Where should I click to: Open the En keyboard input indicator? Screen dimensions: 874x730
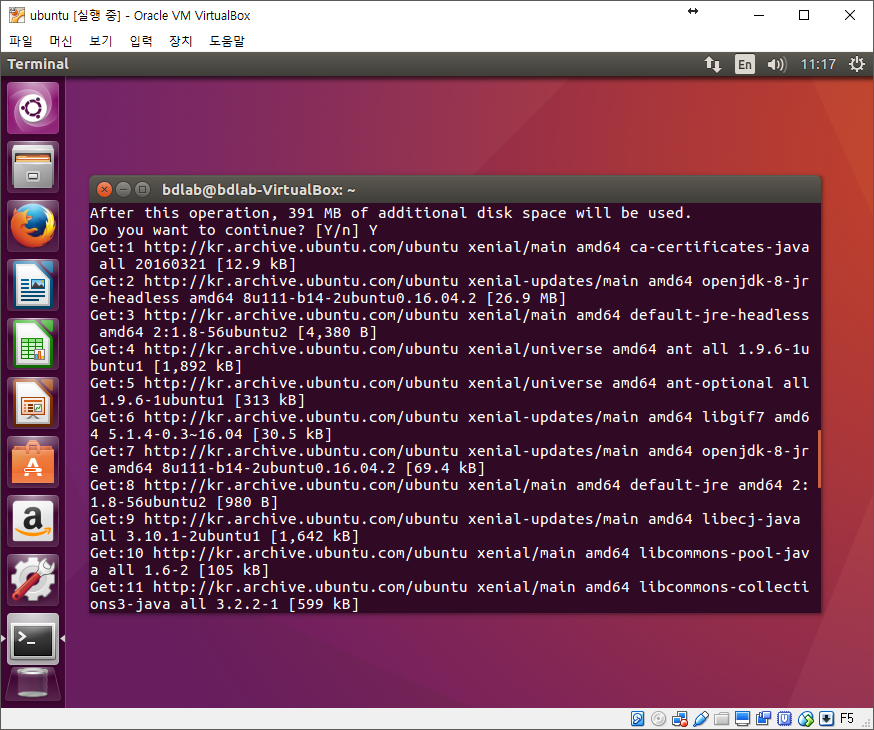click(745, 65)
